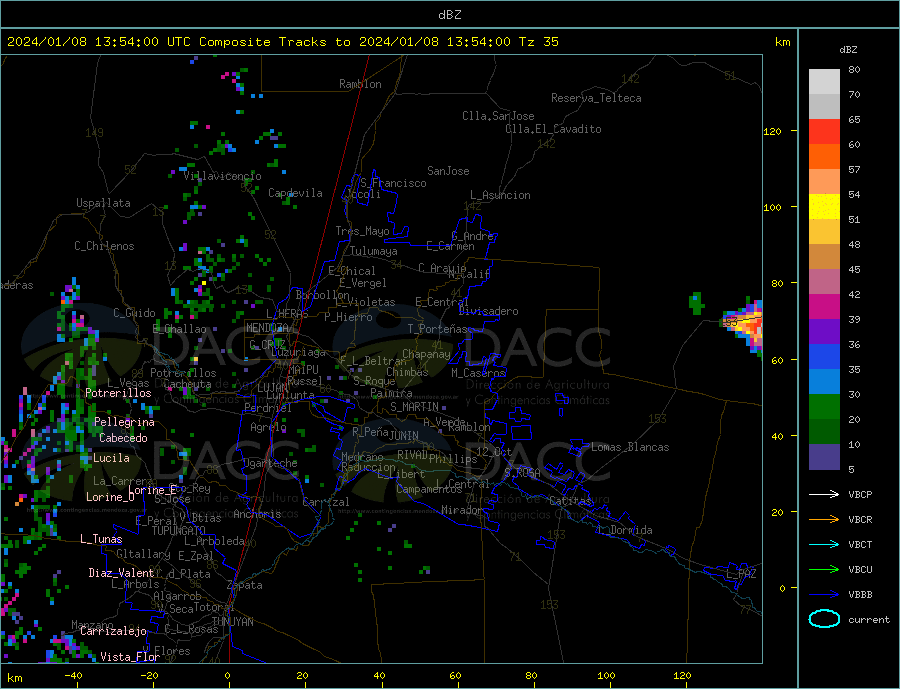900x689 pixels.
Task: Click the Lomas_Blancas label
Action: (630, 447)
